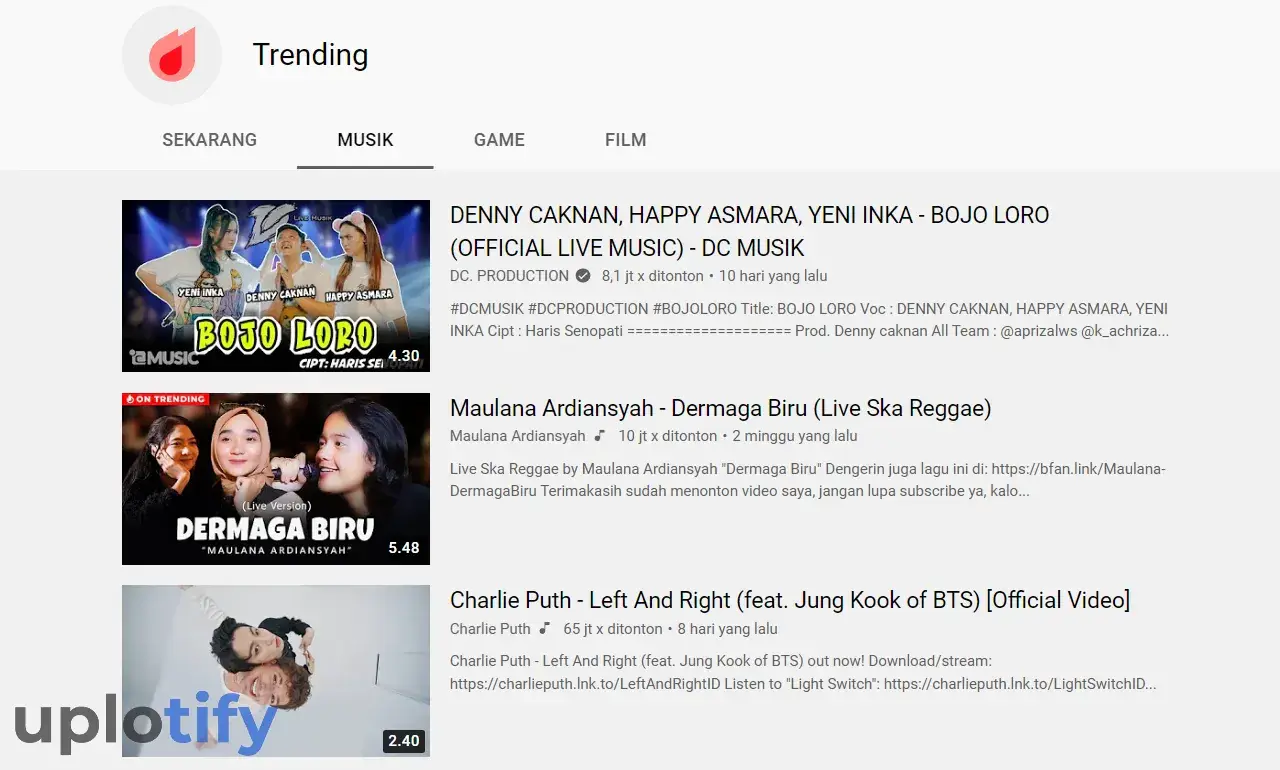
Task: Click the #DCMUSIK #DCPRODUCTION description text
Action: pyautogui.click(x=810, y=320)
